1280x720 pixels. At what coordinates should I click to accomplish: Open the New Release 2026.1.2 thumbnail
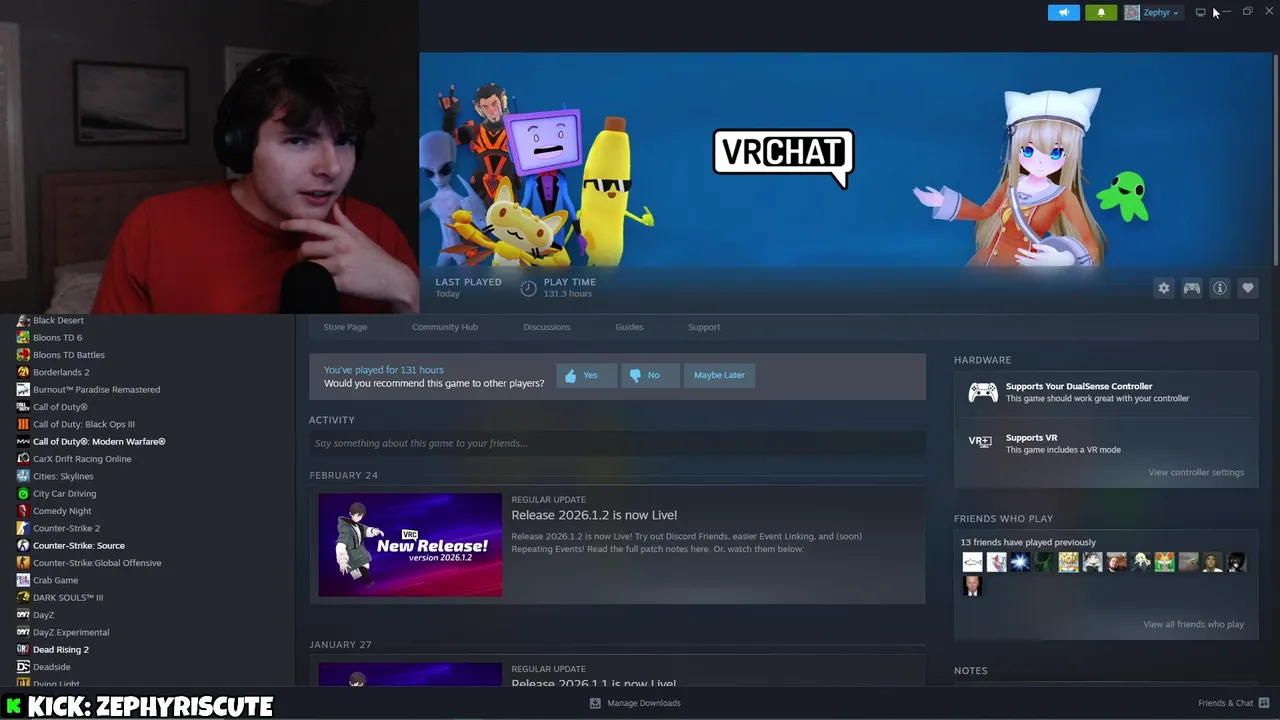(x=410, y=545)
